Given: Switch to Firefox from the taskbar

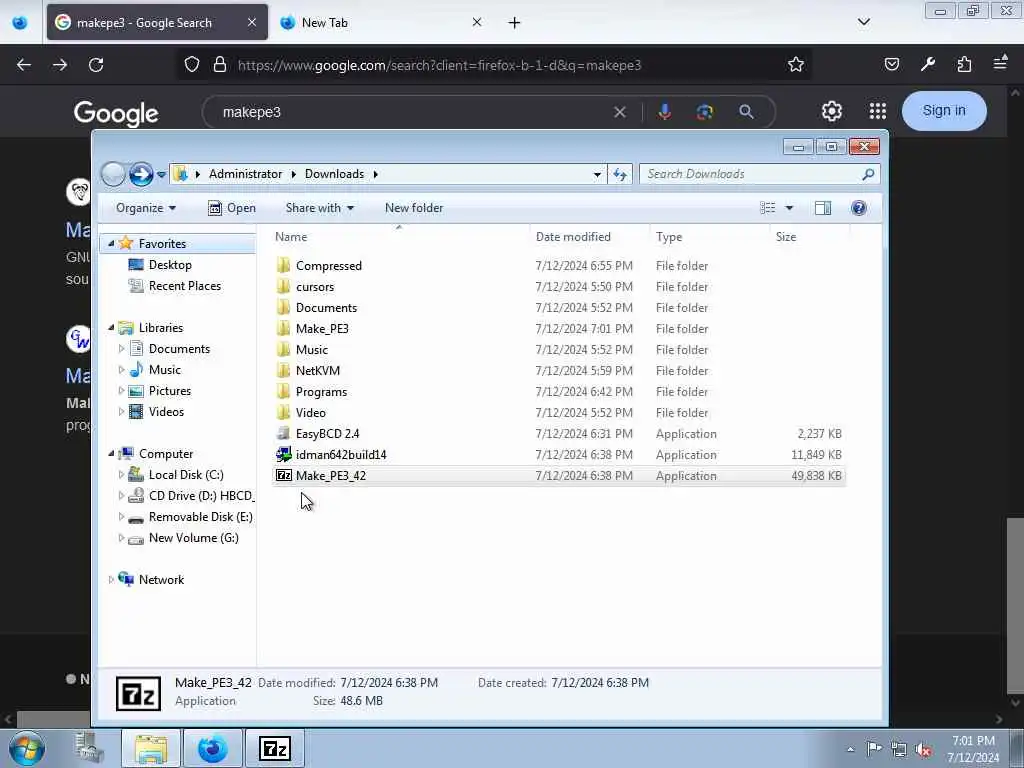Looking at the screenshot, I should point(213,748).
